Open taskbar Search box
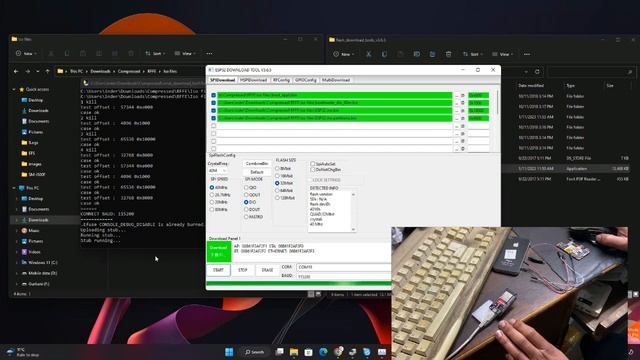The height and width of the screenshot is (360, 640). 254,351
